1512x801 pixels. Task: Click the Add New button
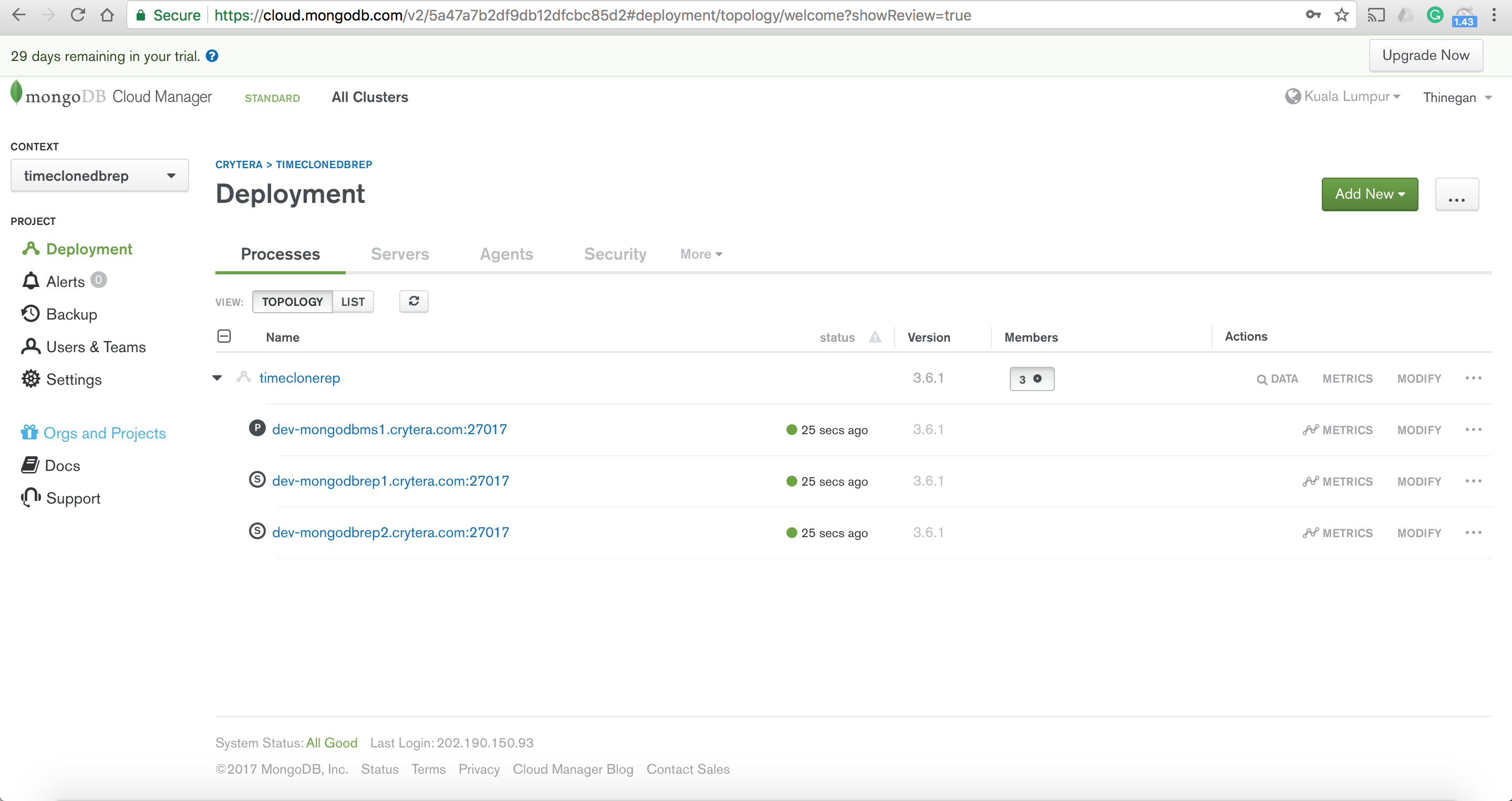[1370, 194]
